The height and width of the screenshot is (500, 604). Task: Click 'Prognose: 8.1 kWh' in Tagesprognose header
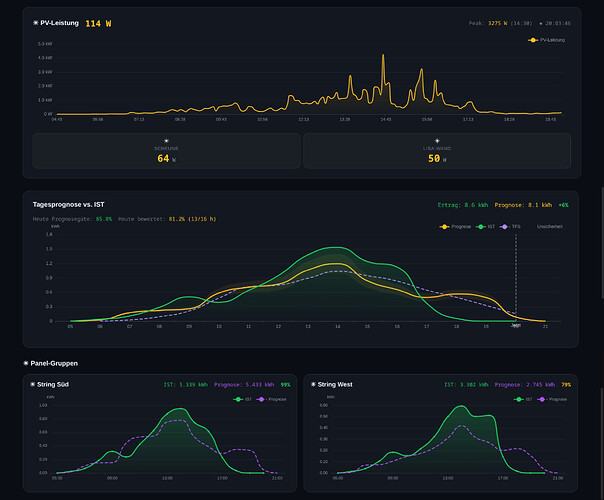[x=523, y=205]
